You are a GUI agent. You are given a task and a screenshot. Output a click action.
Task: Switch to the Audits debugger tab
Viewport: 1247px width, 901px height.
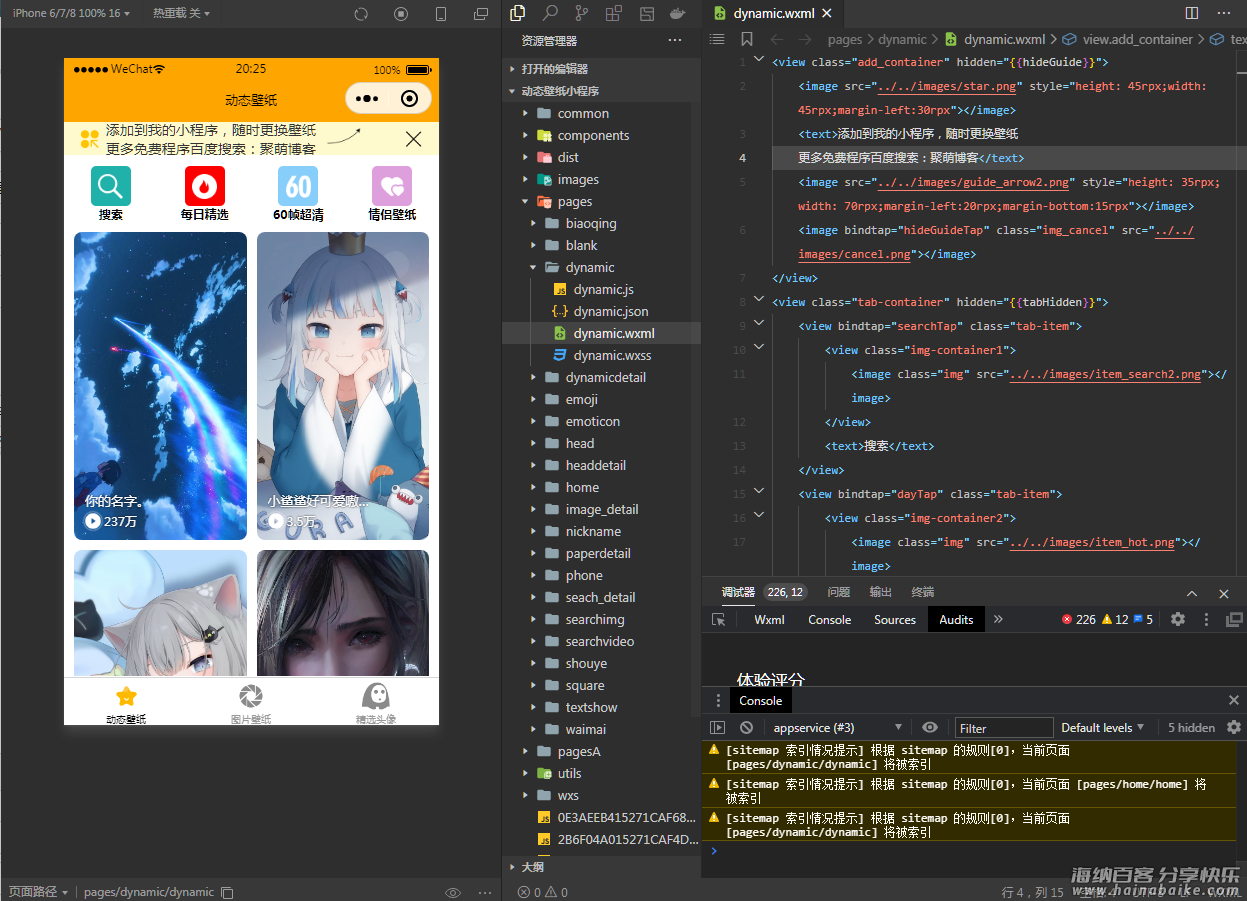pyautogui.click(x=956, y=620)
